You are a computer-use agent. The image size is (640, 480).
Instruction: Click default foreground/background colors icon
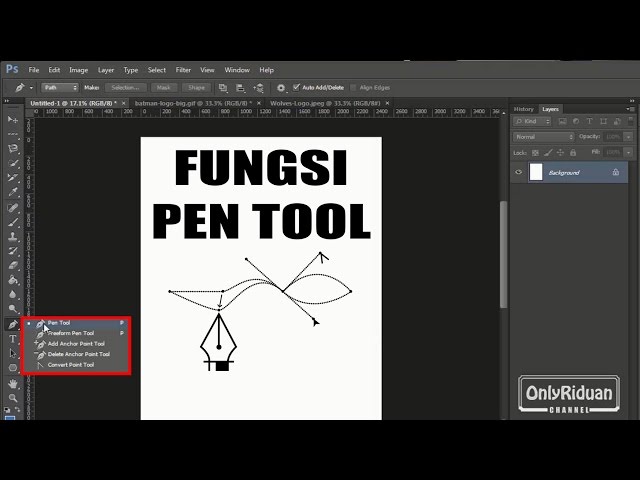coord(7,409)
